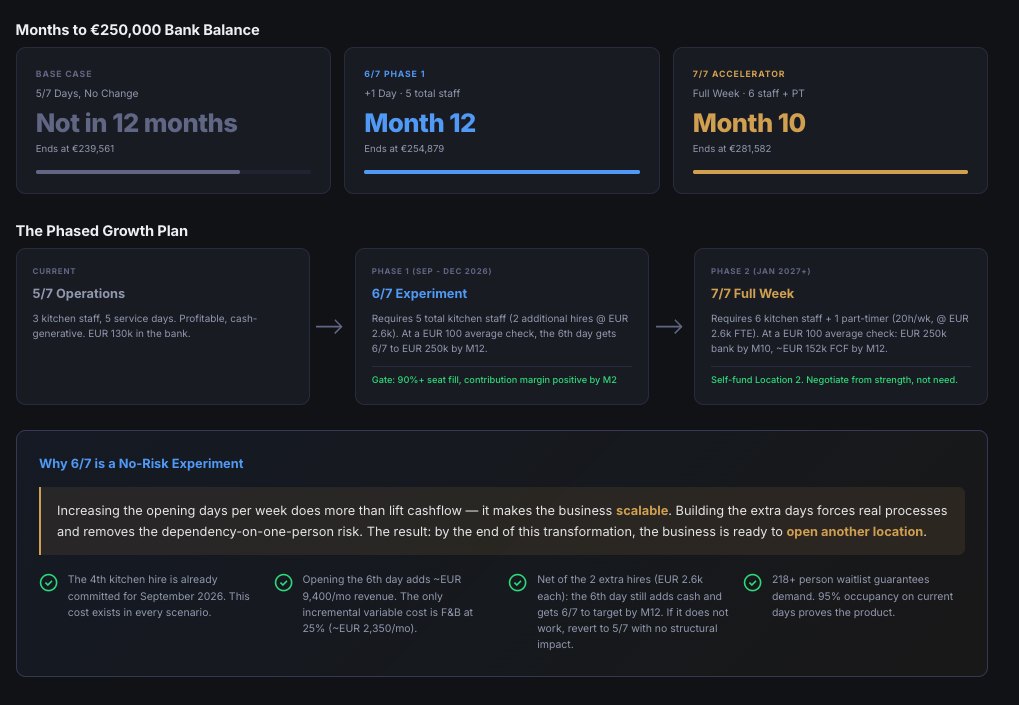Click the check icon beside "Net of the 2 extra hires"
Image resolution: width=1019 pixels, height=705 pixels.
point(517,582)
